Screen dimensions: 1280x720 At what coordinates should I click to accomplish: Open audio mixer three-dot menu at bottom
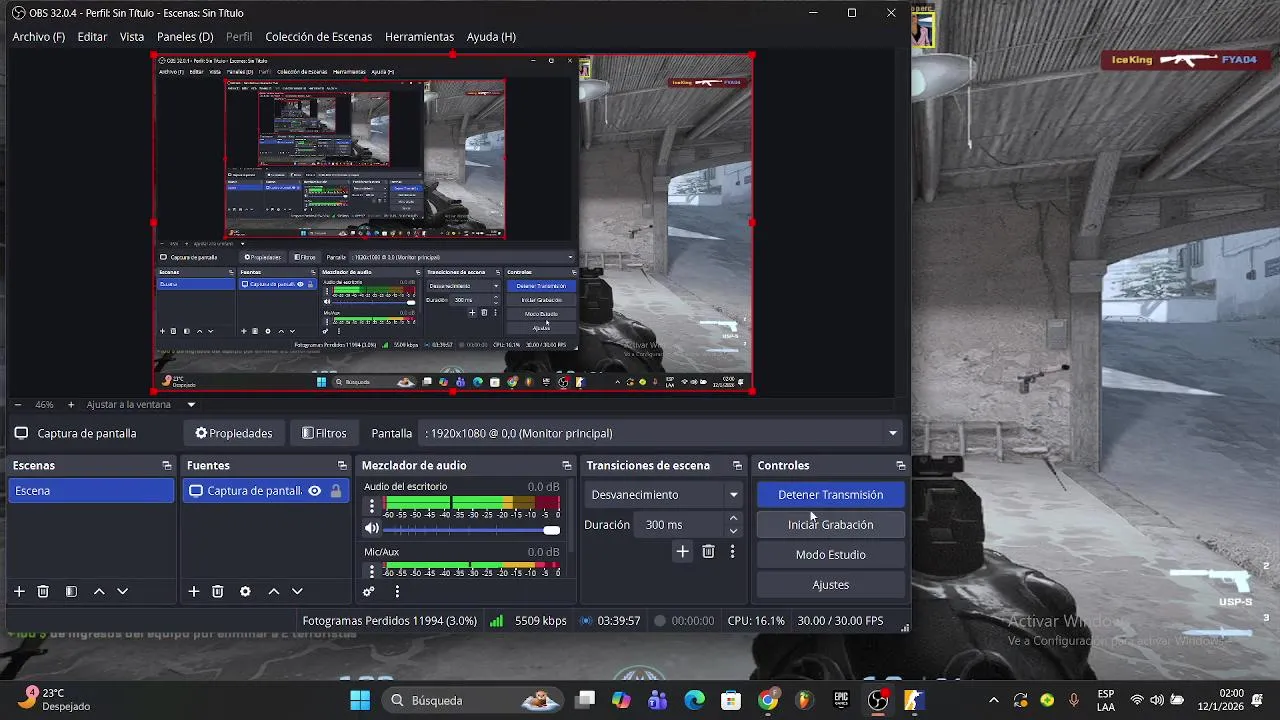(x=397, y=592)
